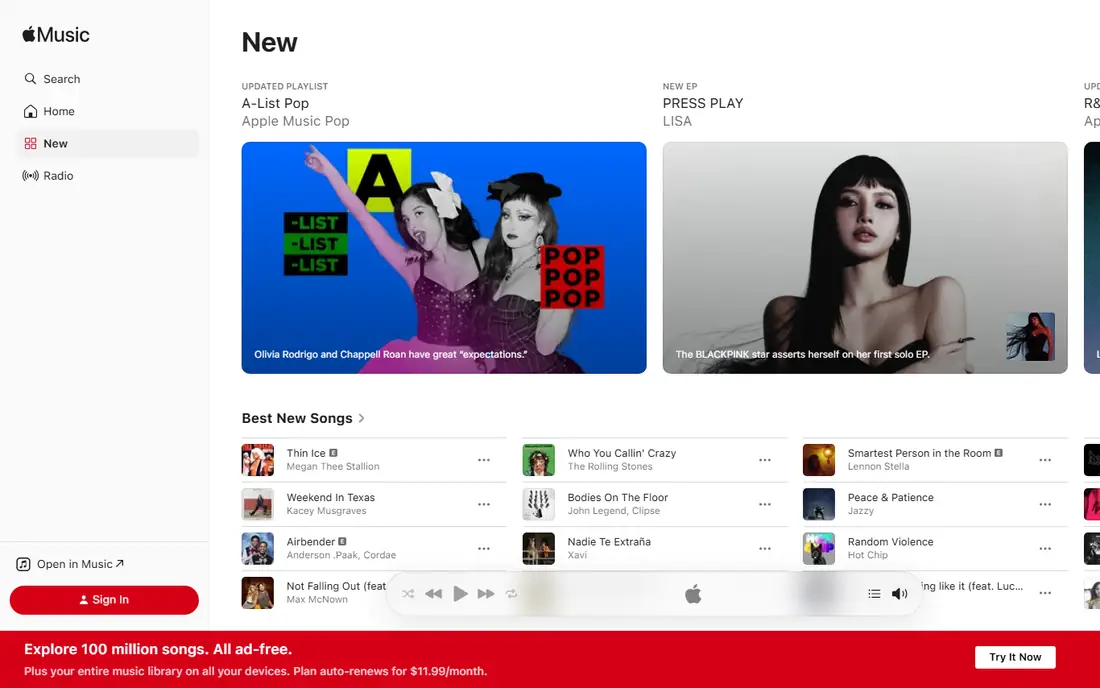The width and height of the screenshot is (1100, 688).
Task: Click Anderson .Paak, Cordae artist text
Action: [x=341, y=555]
